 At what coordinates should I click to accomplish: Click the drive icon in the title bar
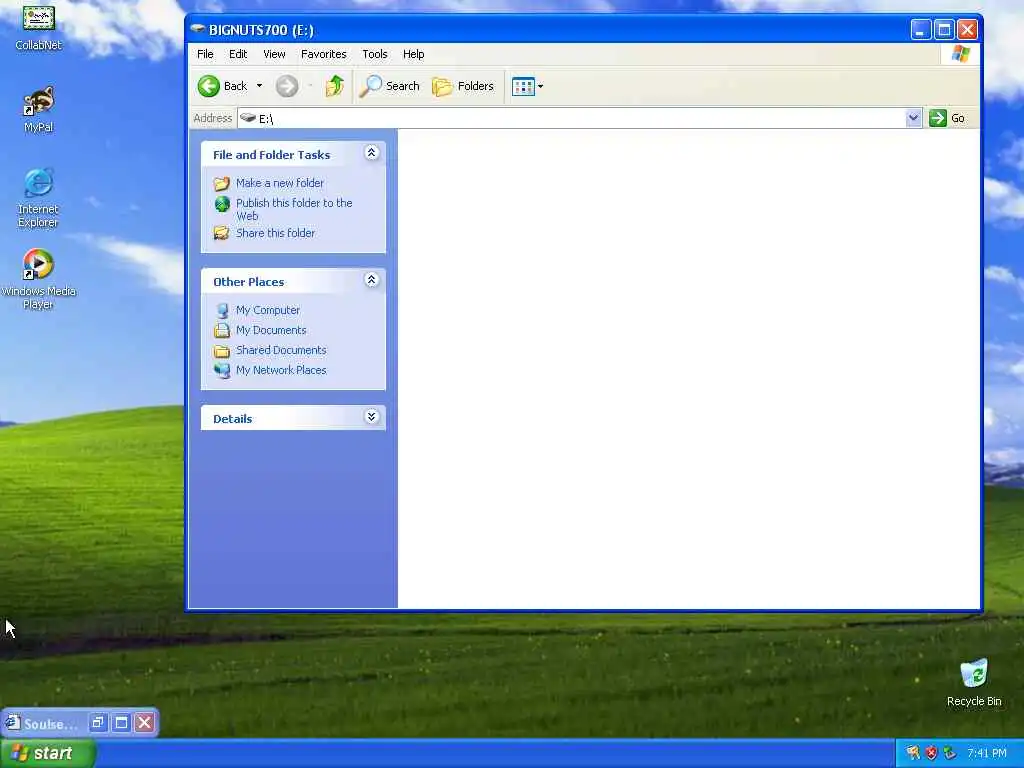click(198, 29)
